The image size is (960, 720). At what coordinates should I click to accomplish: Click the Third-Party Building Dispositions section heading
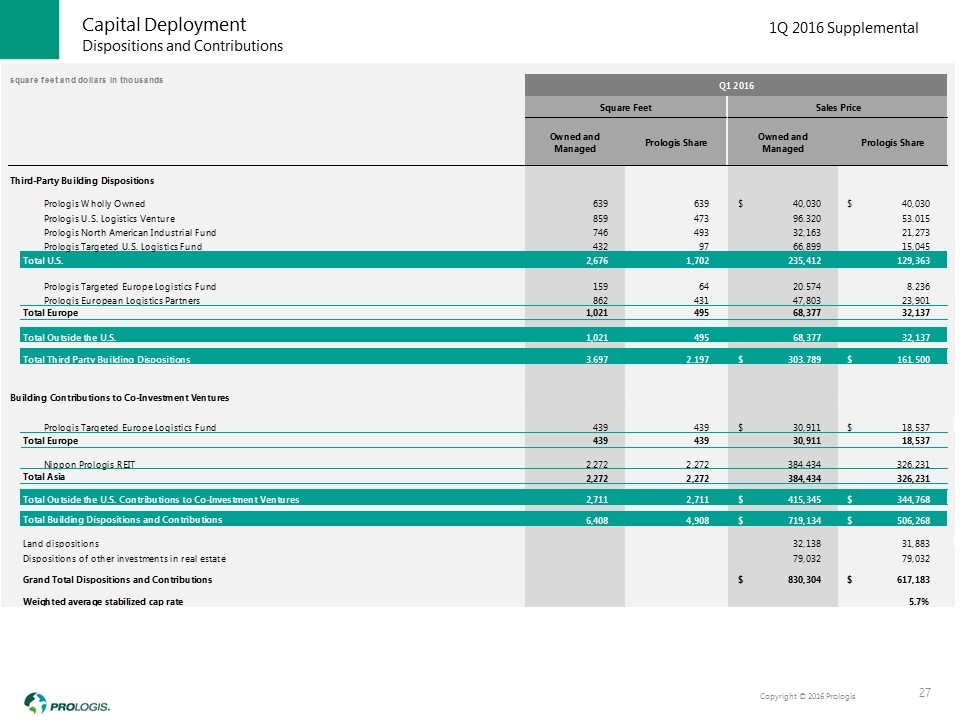[82, 180]
